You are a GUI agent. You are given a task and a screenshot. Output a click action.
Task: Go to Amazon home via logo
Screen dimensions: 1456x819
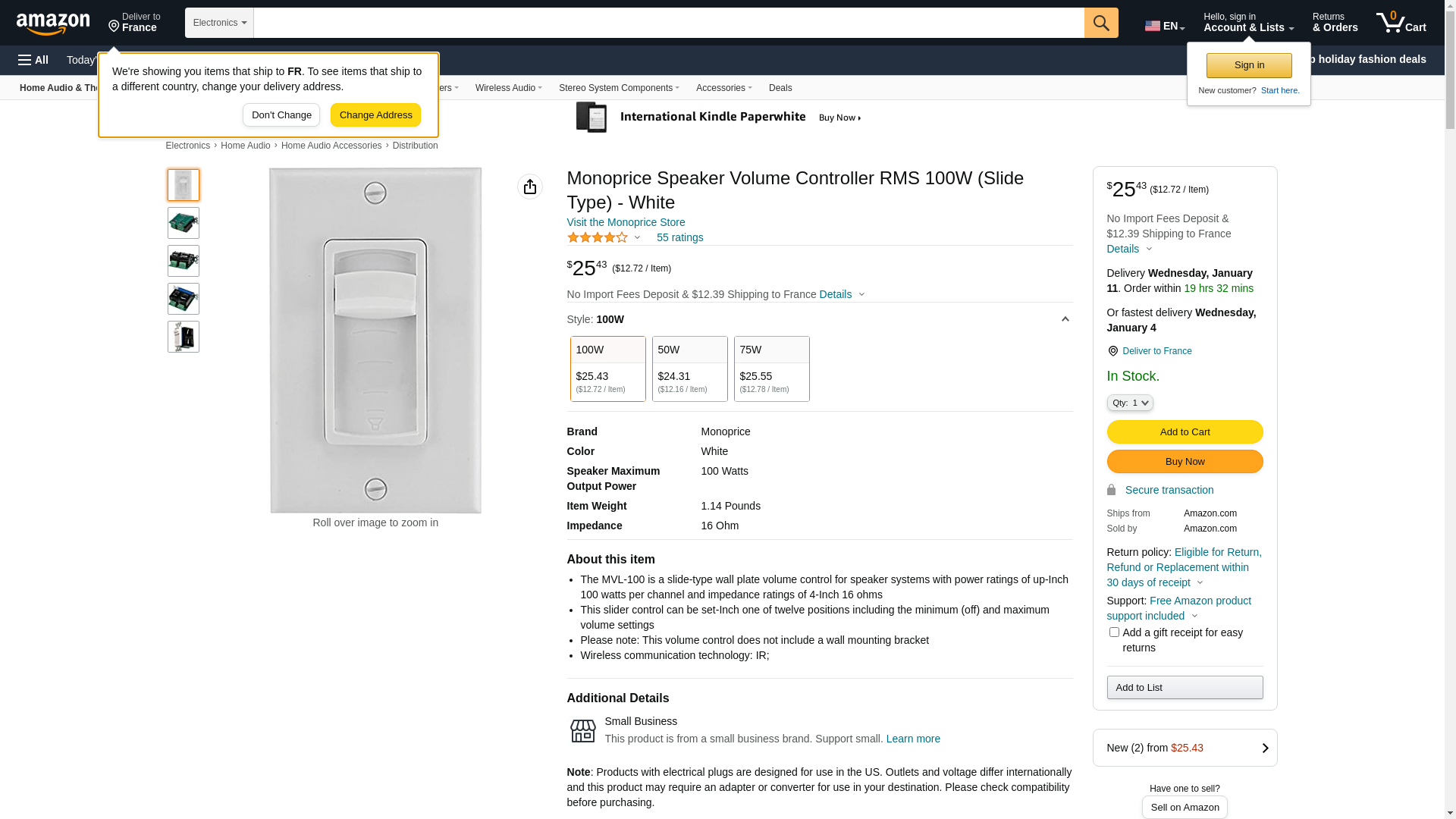pos(53,24)
